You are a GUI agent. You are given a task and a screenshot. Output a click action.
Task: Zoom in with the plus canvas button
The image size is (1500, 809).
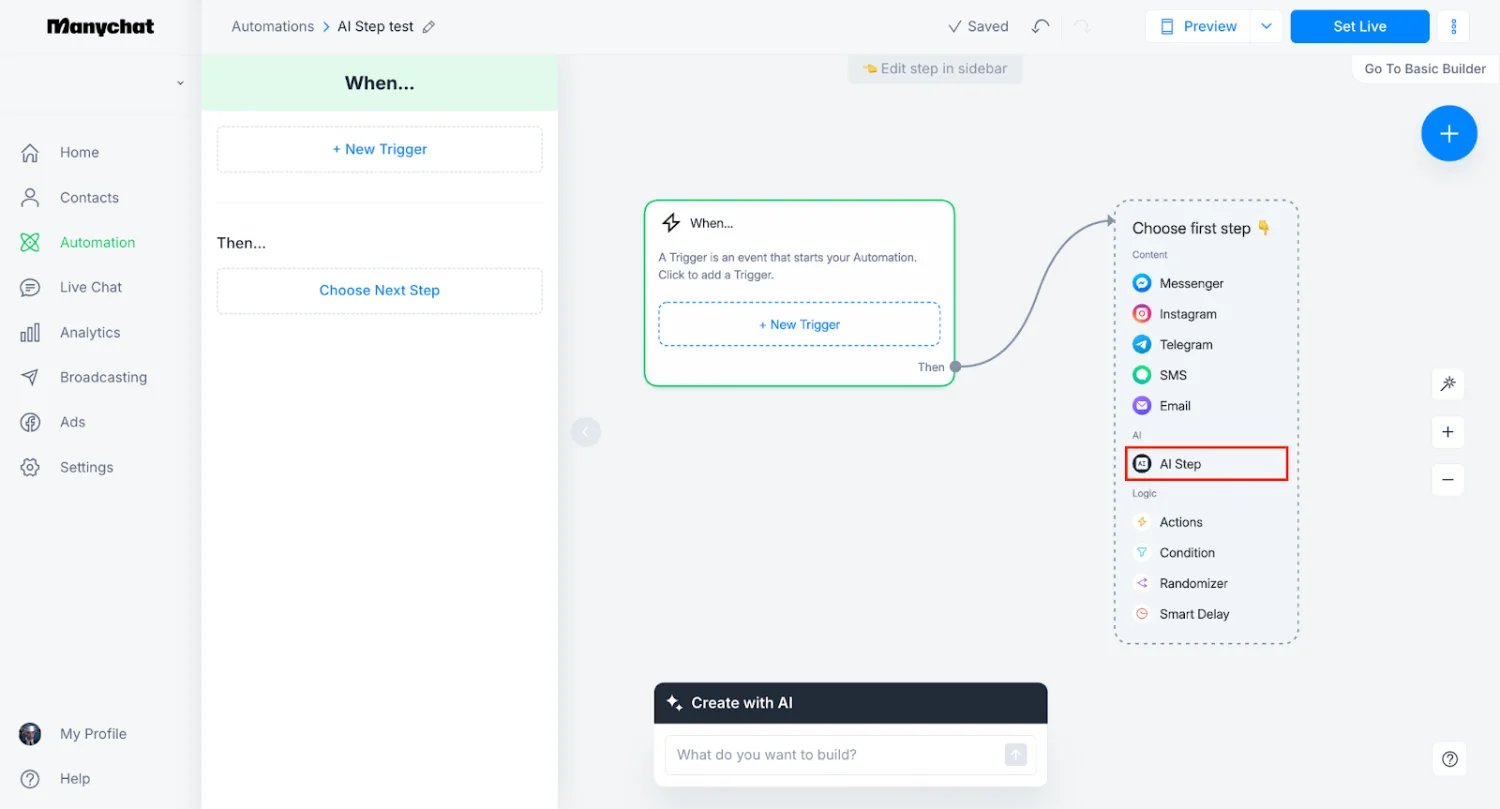point(1447,433)
